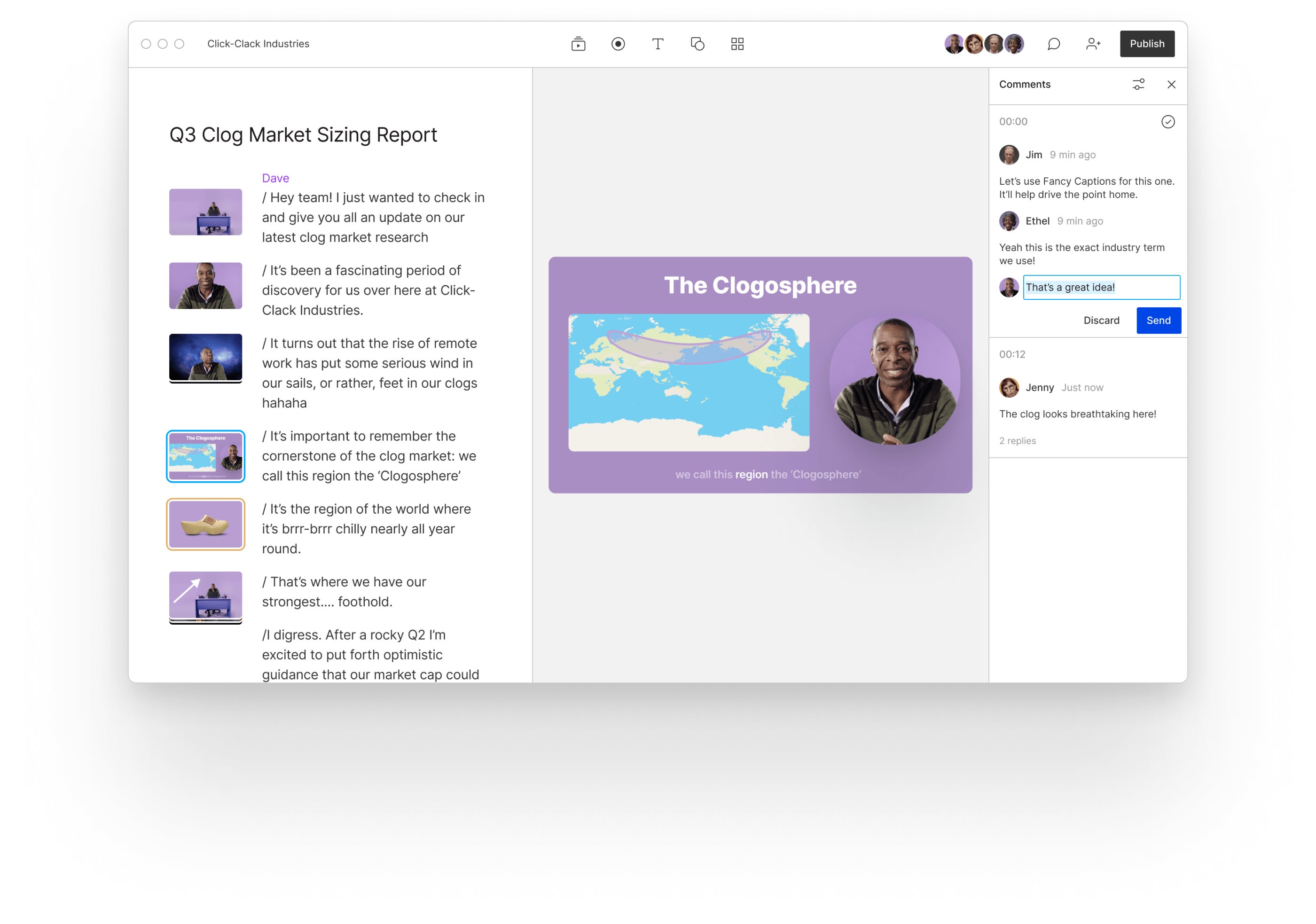1316x924 pixels.
Task: Toggle the comments speech bubble icon
Action: [1053, 44]
